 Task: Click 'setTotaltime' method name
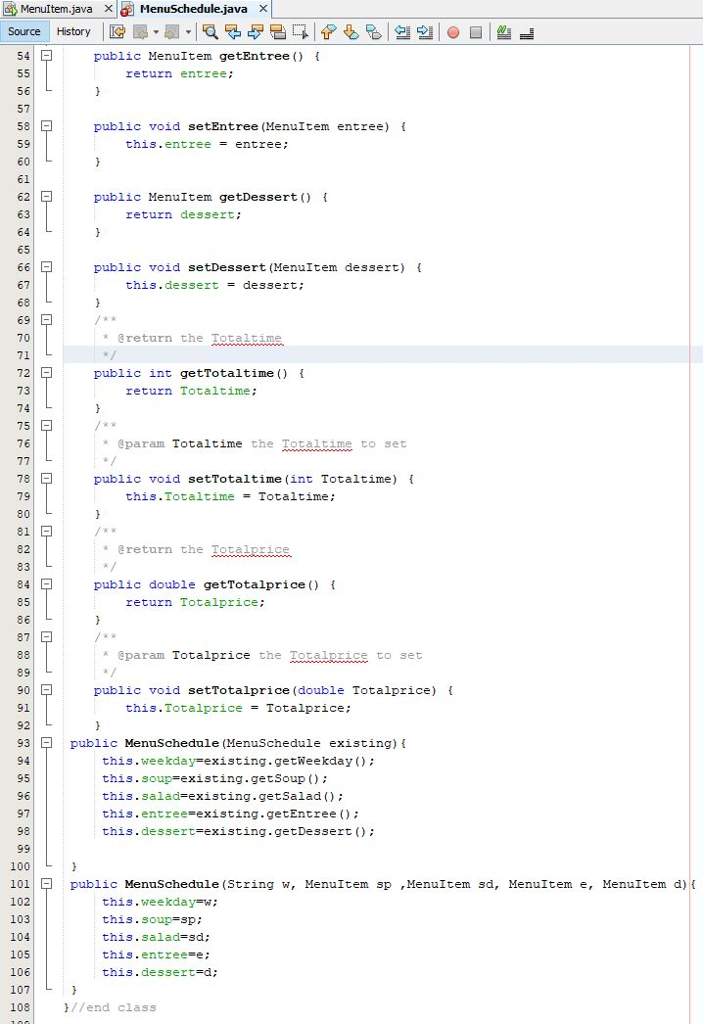point(235,479)
